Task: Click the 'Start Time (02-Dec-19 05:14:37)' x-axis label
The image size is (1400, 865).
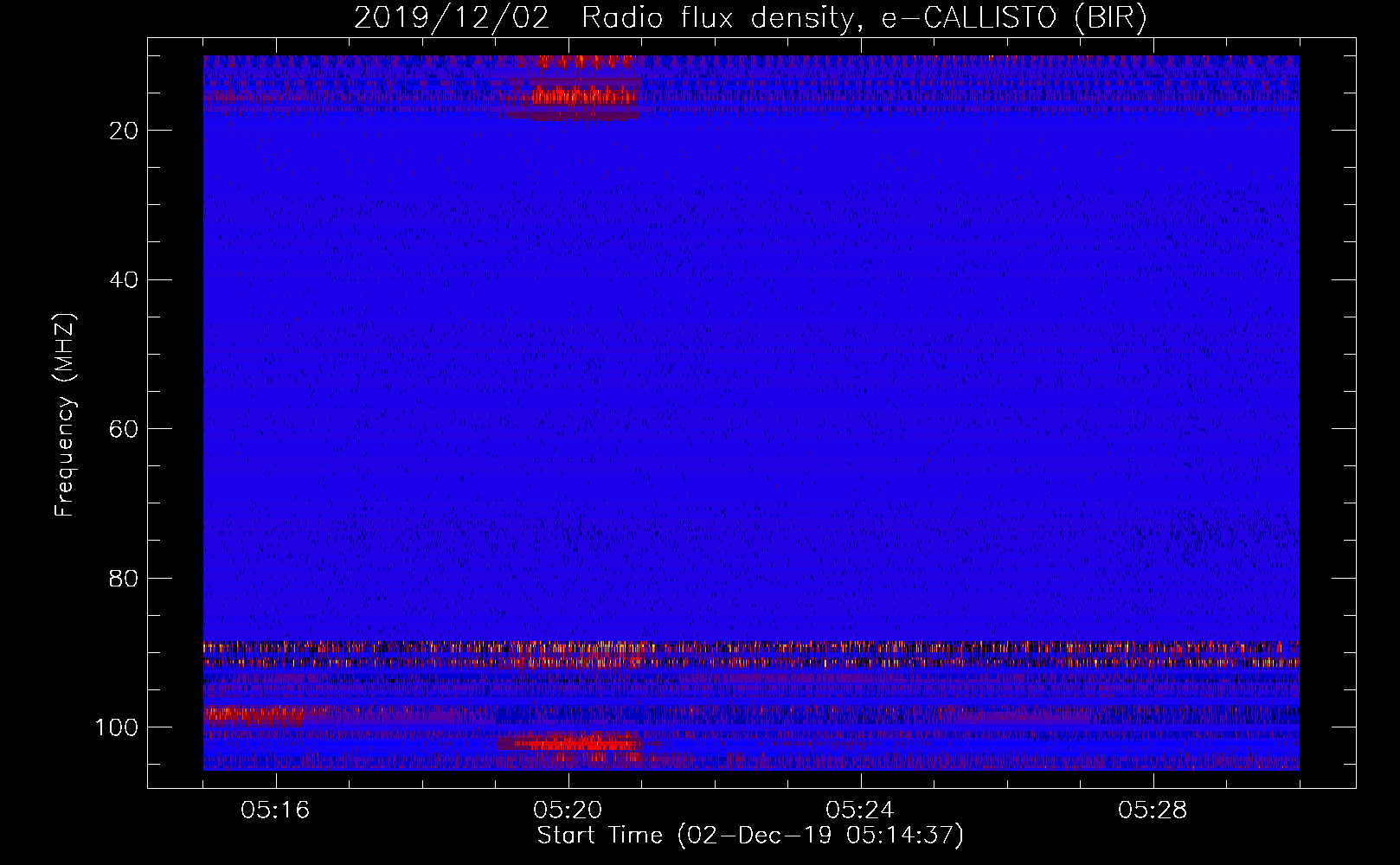Action: click(750, 836)
